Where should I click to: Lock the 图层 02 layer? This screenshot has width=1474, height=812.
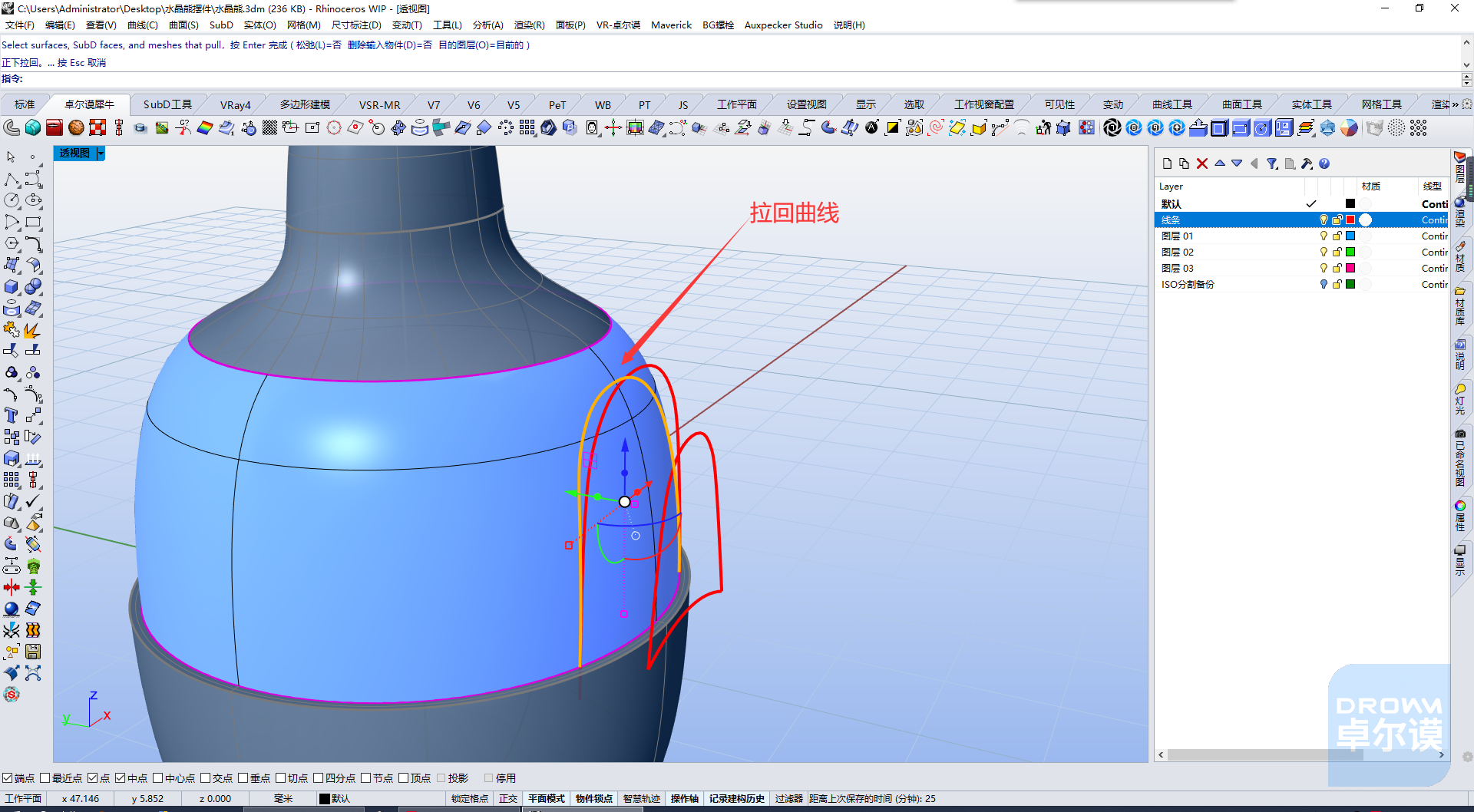click(x=1337, y=252)
